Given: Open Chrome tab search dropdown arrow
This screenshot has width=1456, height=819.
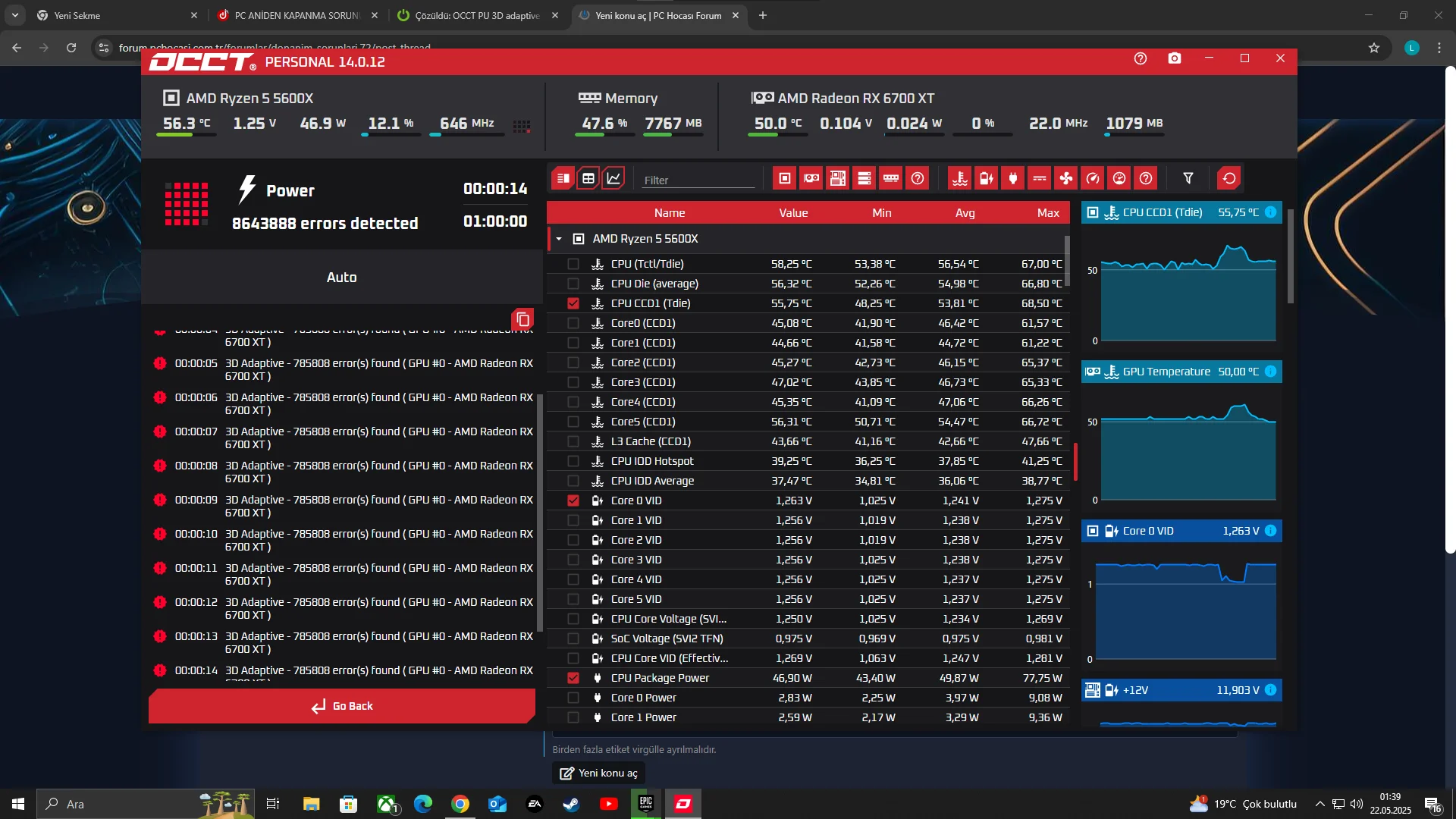Looking at the screenshot, I should tap(15, 15).
